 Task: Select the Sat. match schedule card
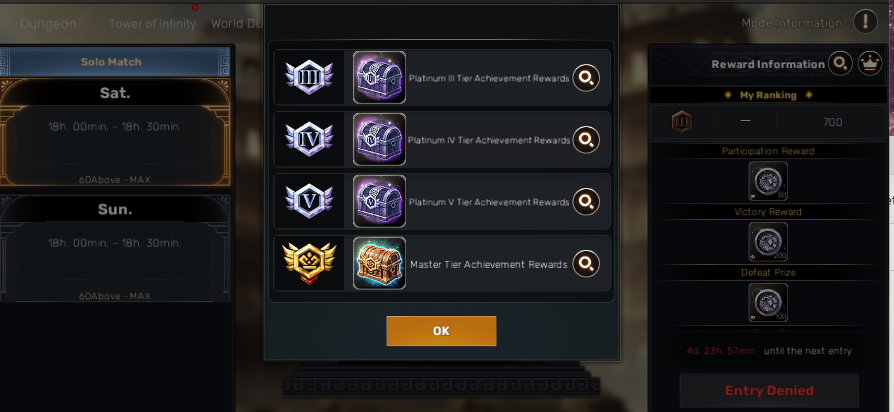click(115, 132)
